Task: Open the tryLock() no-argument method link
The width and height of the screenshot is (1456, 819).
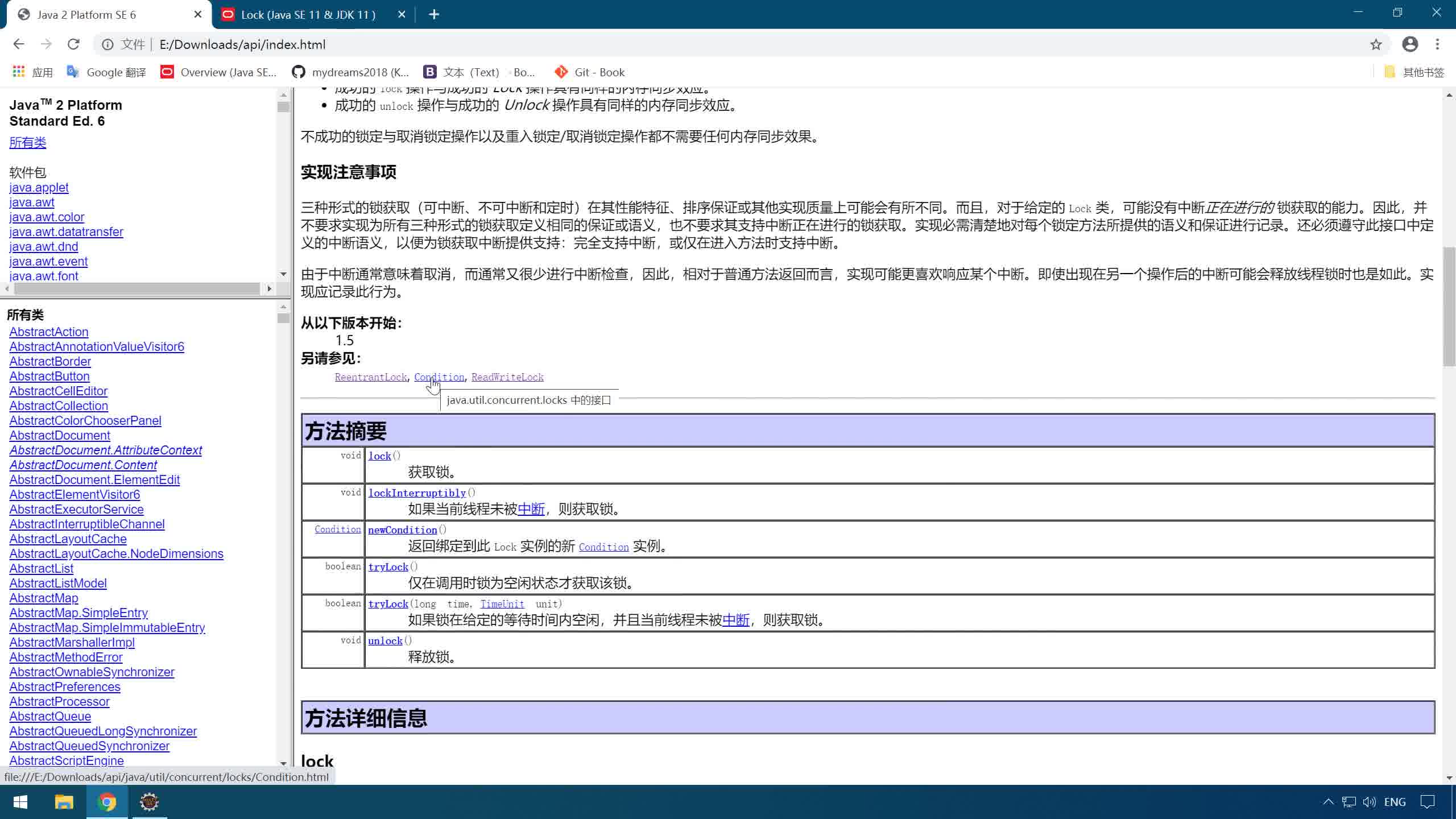Action: point(388,567)
